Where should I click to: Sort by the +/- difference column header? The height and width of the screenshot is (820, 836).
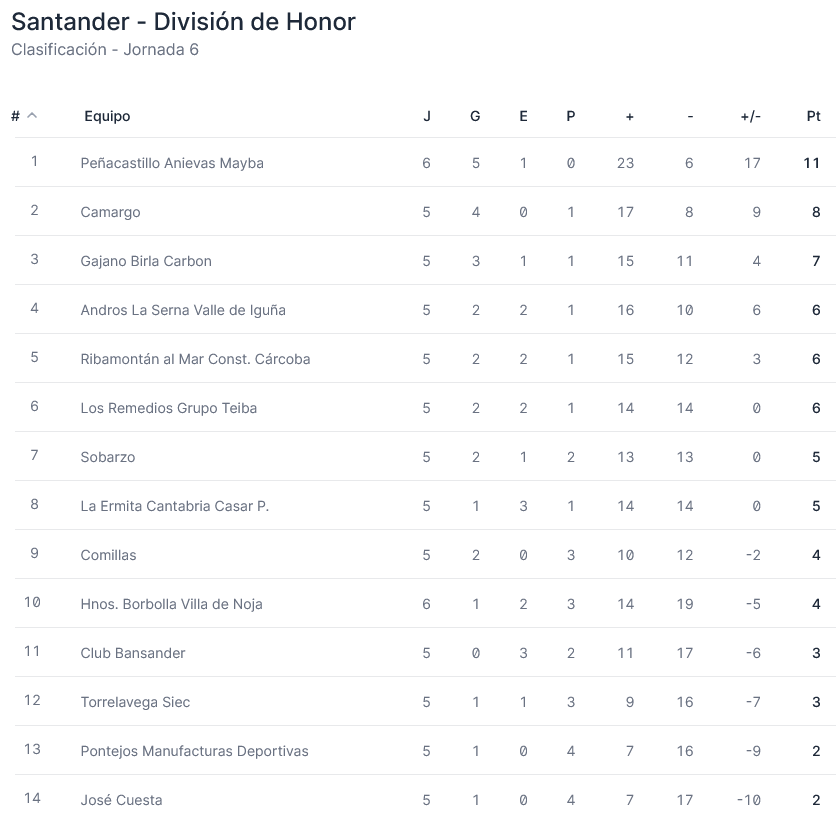[750, 116]
